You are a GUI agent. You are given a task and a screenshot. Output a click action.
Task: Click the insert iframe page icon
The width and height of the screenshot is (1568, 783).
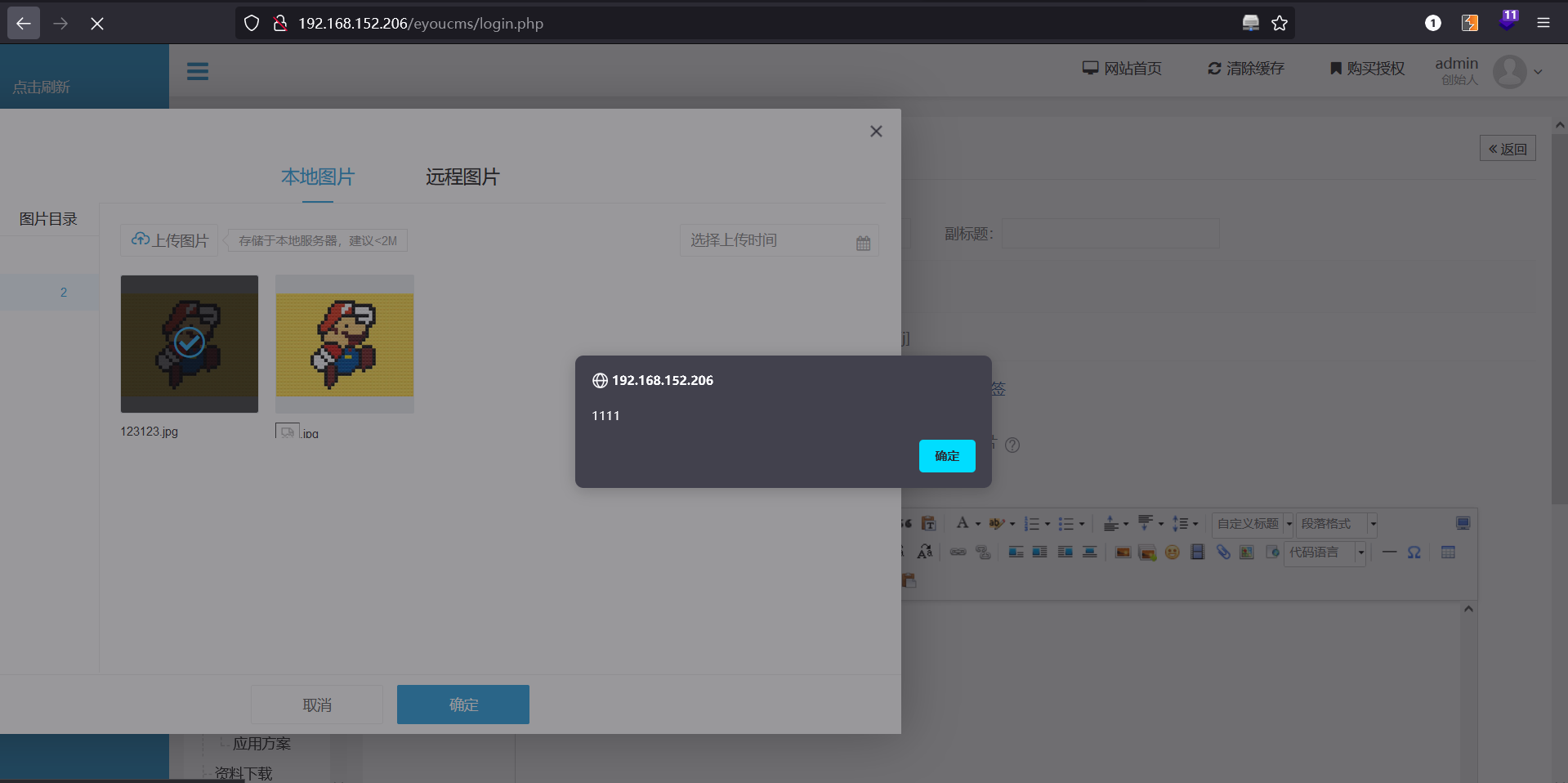coord(1272,553)
